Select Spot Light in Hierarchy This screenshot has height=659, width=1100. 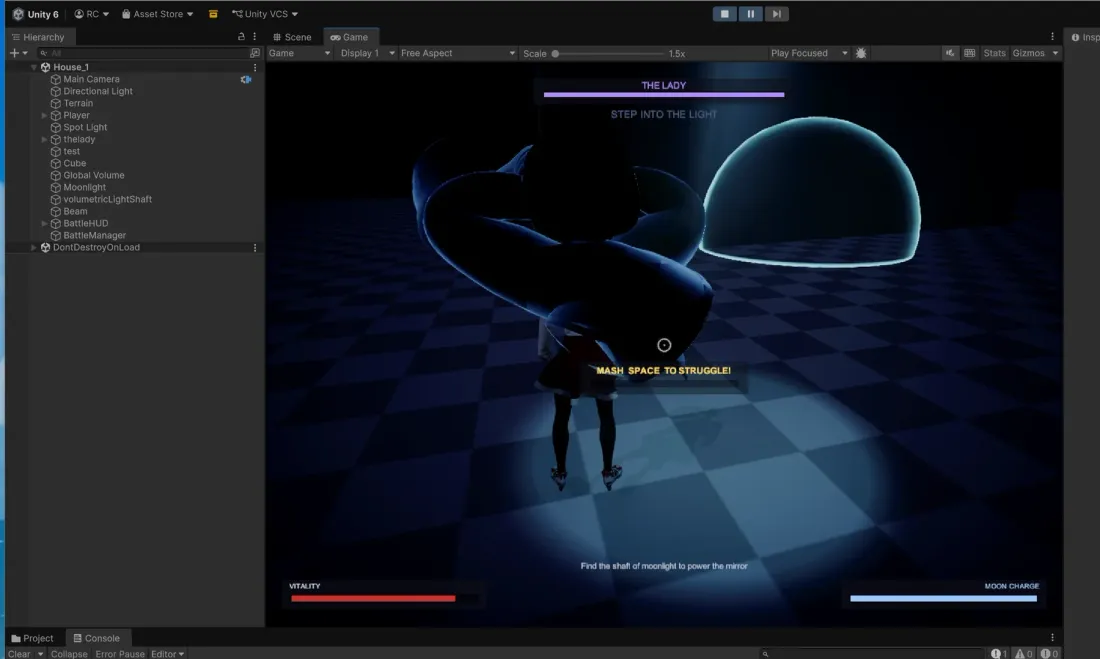coord(85,127)
